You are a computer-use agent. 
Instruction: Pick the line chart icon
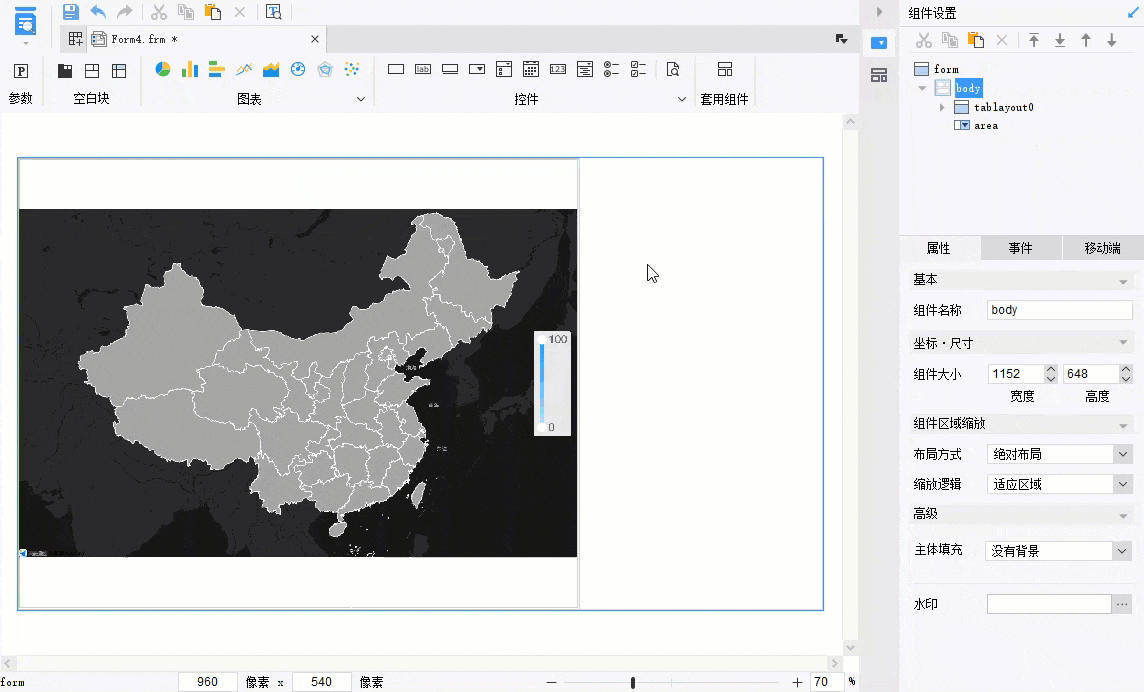click(x=244, y=69)
